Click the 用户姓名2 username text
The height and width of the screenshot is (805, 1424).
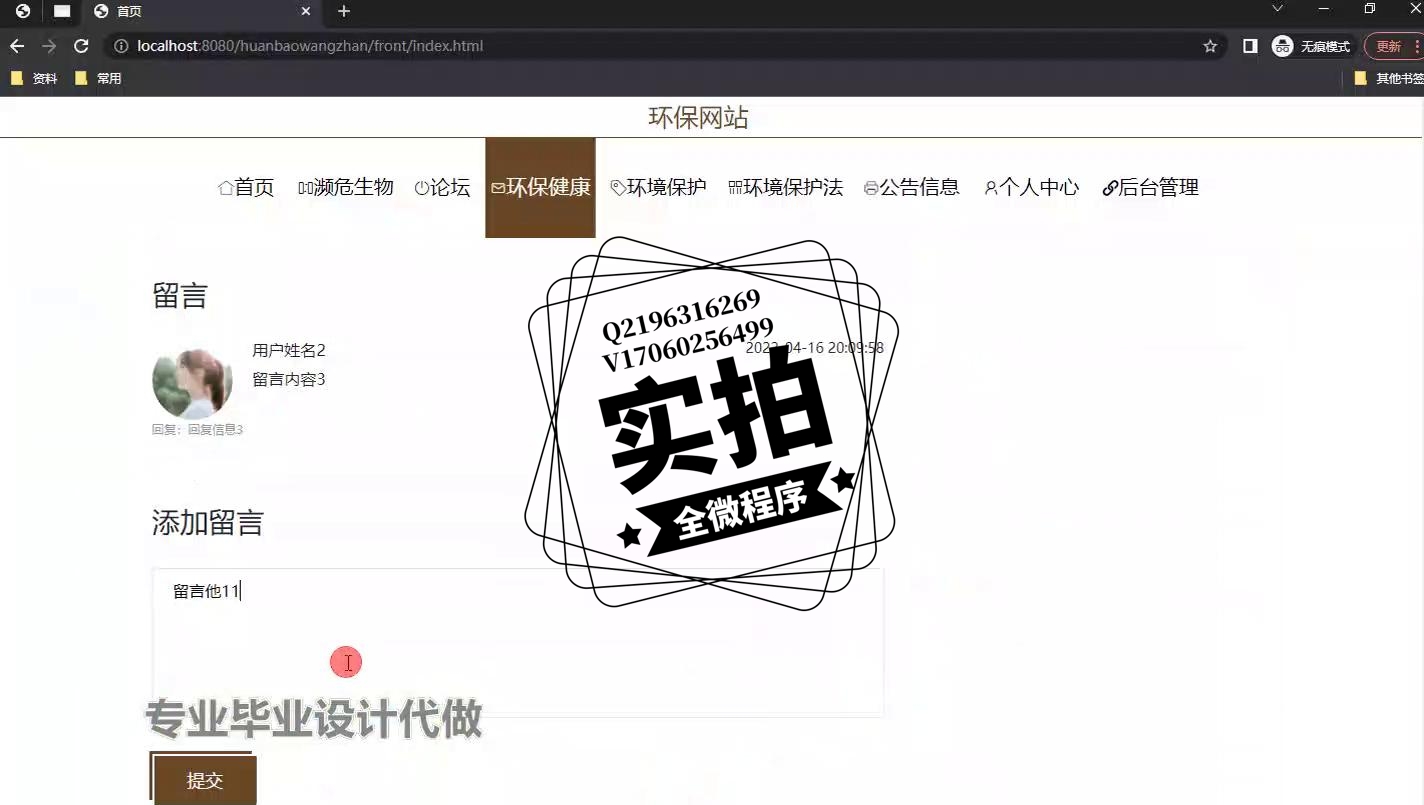(289, 350)
